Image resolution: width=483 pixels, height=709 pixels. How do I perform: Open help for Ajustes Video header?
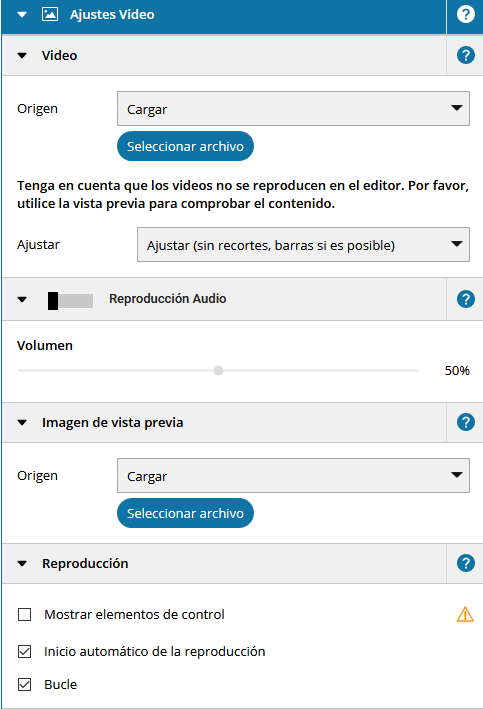pyautogui.click(x=465, y=14)
